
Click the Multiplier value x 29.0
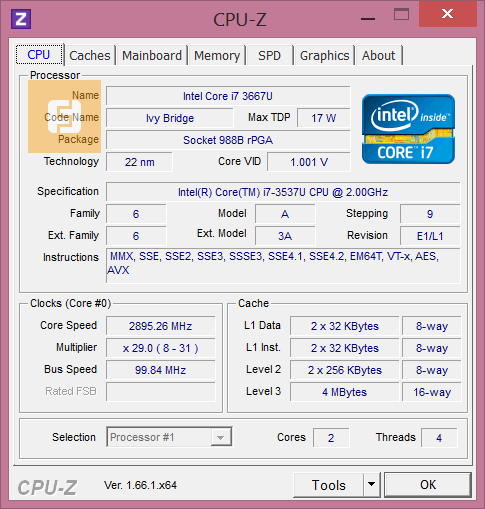tap(161, 348)
